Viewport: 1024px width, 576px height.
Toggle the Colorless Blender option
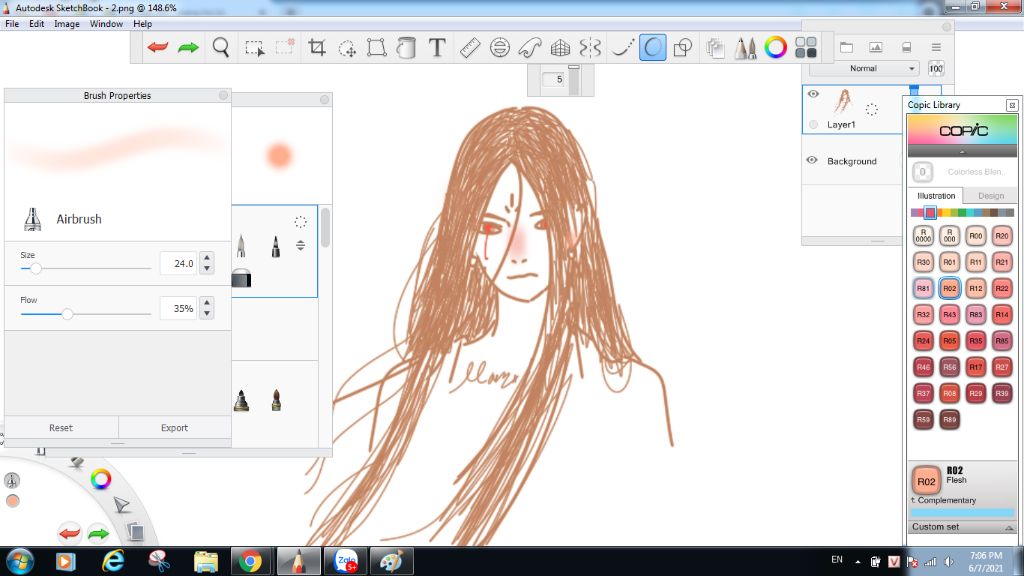click(x=963, y=172)
